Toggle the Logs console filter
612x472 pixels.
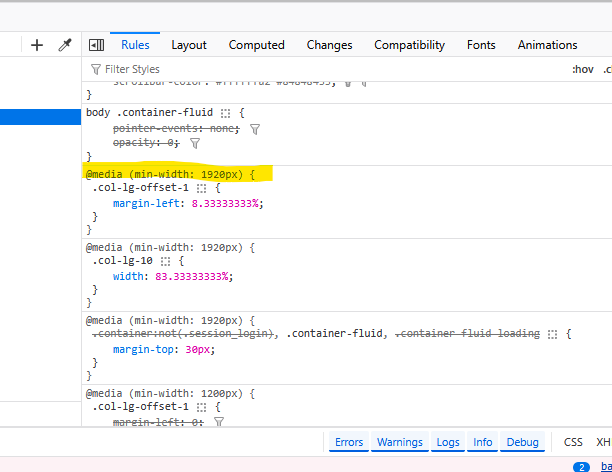coord(448,442)
